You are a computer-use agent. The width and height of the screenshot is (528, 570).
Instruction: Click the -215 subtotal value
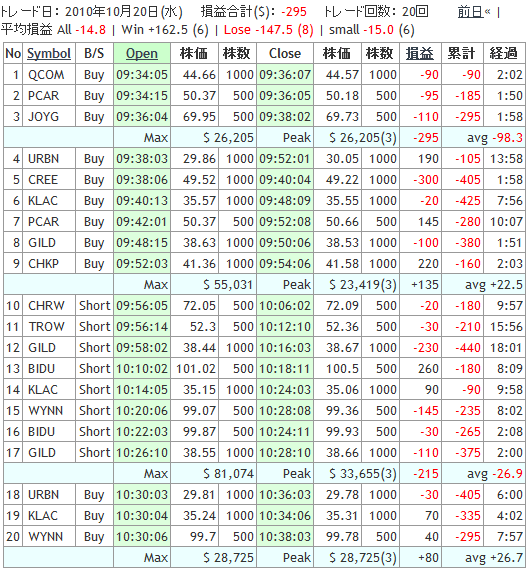click(x=426, y=474)
